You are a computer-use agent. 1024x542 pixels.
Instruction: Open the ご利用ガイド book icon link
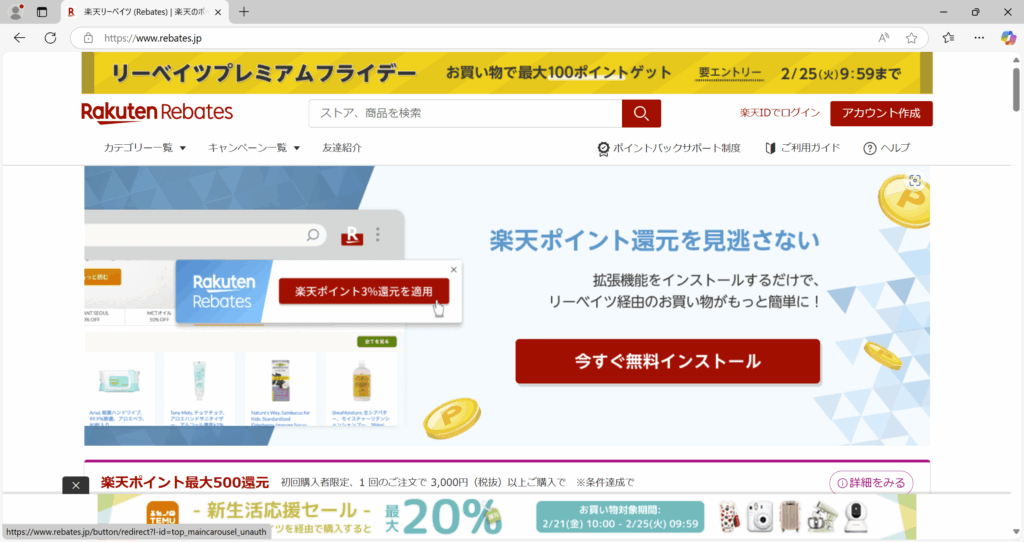(803, 148)
